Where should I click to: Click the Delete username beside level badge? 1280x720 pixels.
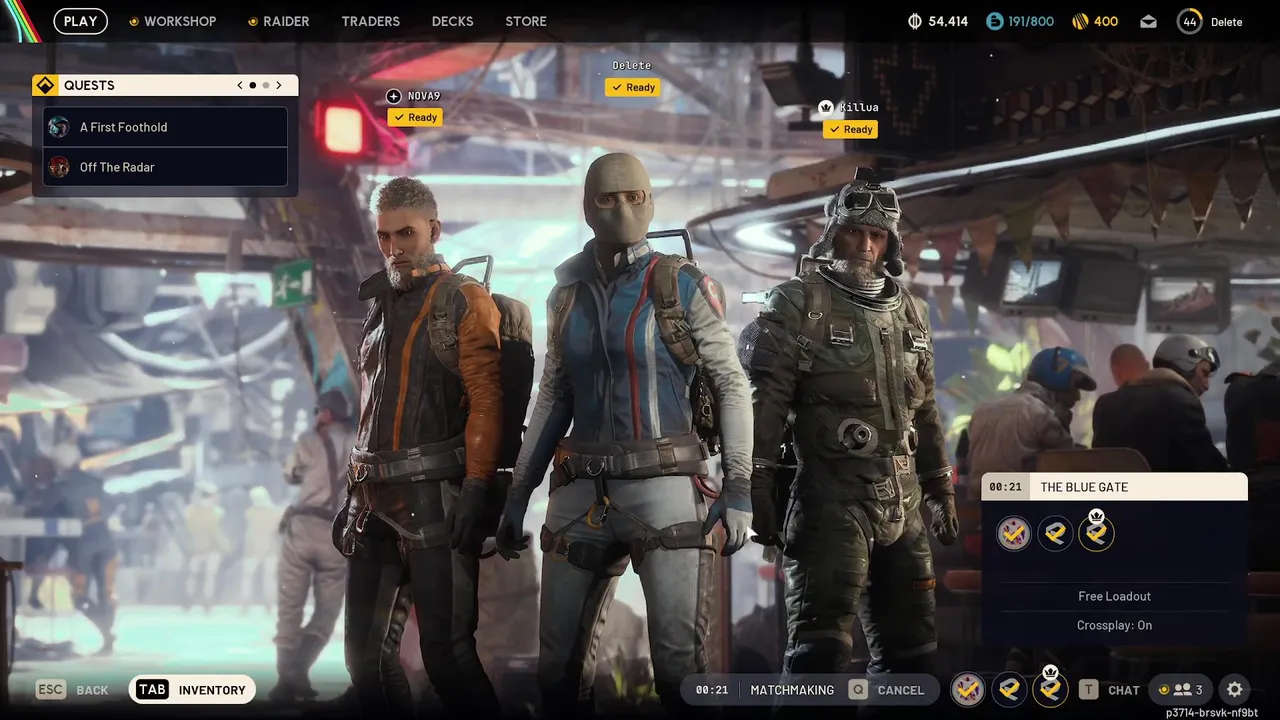[1226, 22]
